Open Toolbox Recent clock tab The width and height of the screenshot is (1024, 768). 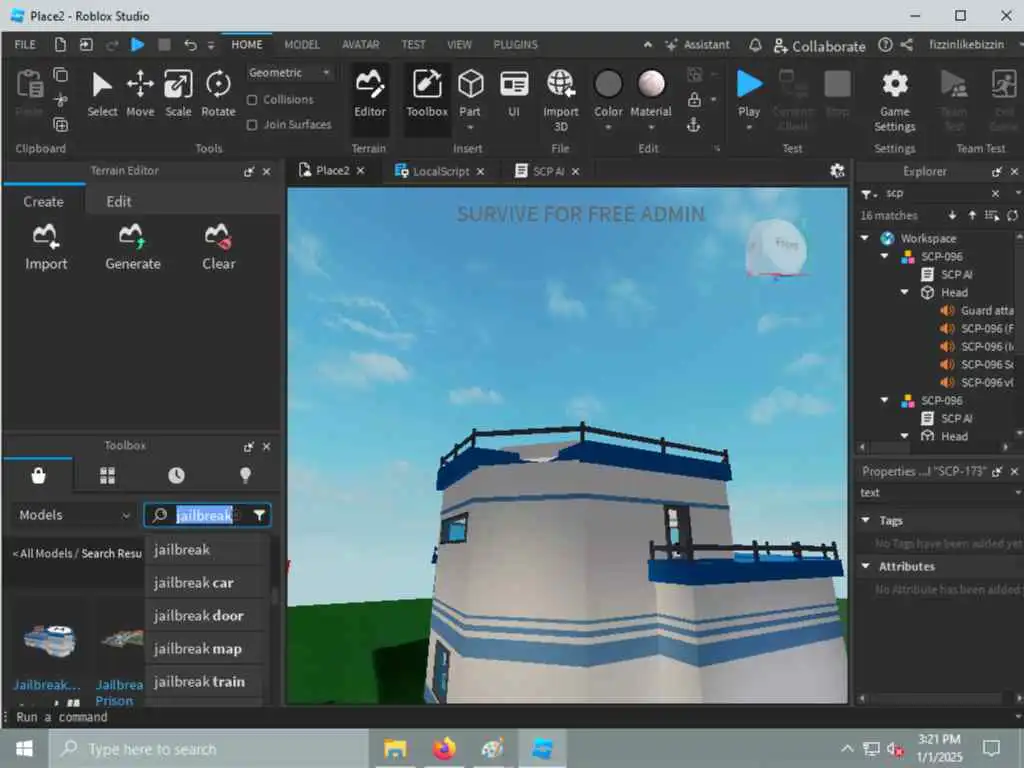coord(176,475)
